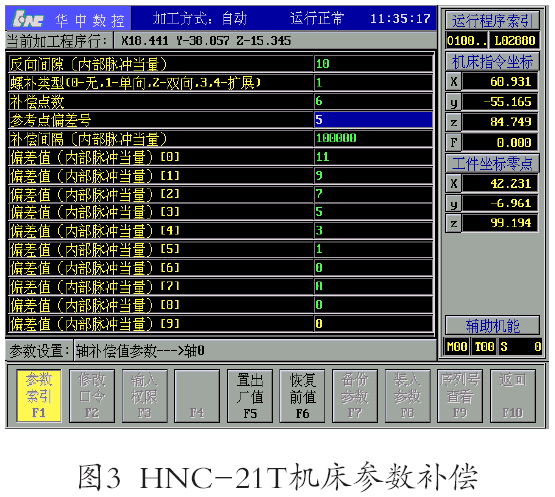The height and width of the screenshot is (497, 555).
Task: Click the 加工方式: 自动 mode indicator
Action: (200, 18)
